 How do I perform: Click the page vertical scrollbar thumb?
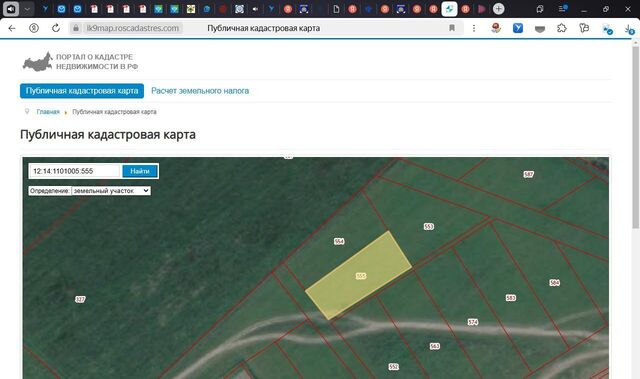[636, 135]
